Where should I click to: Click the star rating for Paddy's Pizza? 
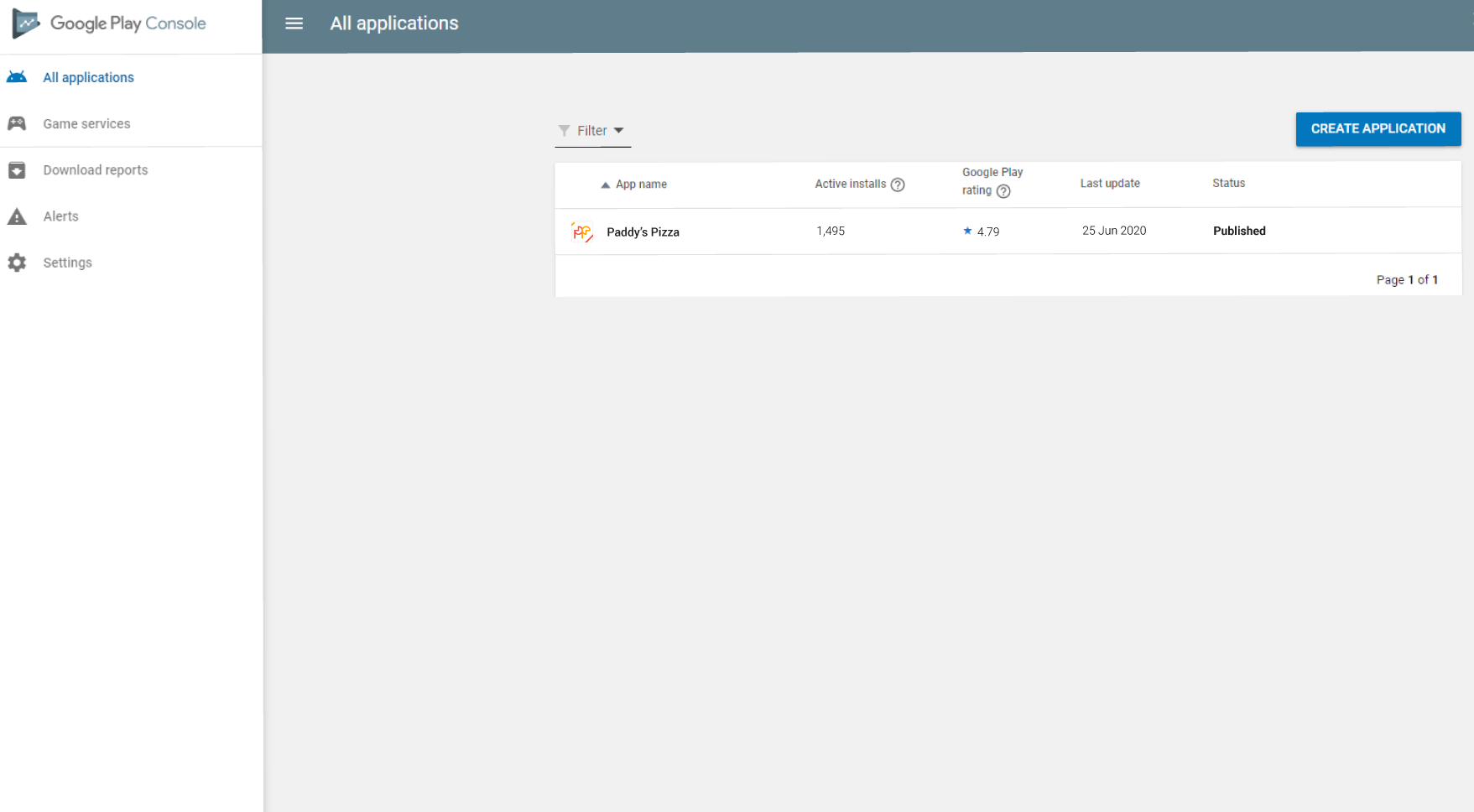point(967,231)
